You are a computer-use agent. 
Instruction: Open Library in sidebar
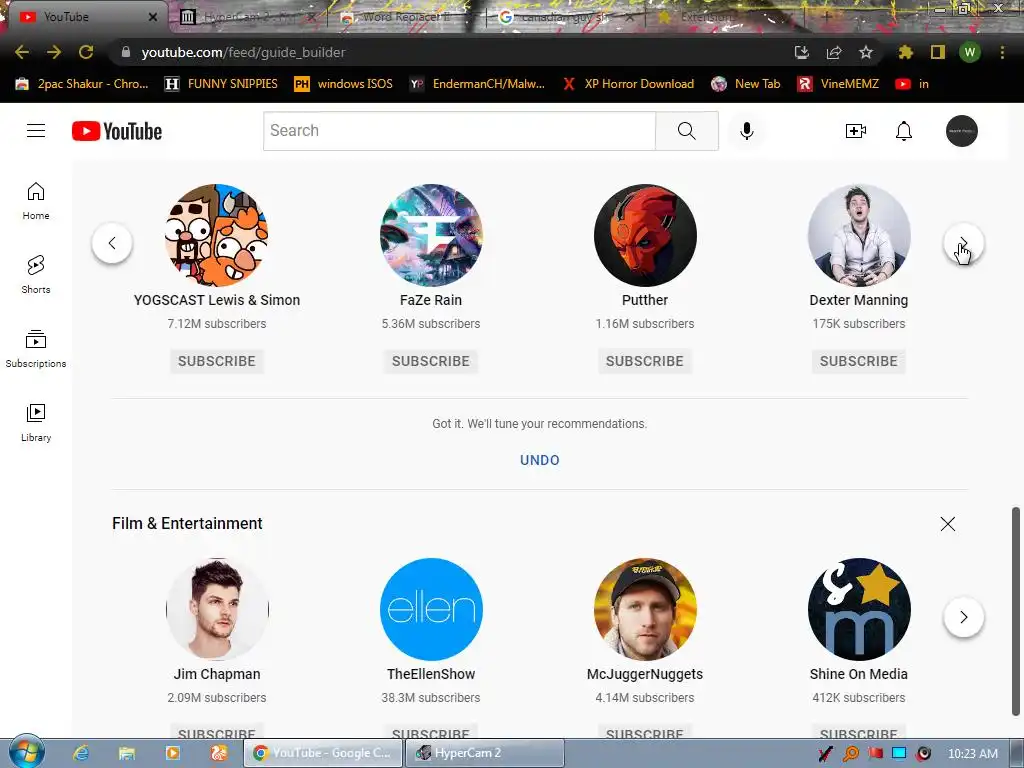tap(36, 423)
